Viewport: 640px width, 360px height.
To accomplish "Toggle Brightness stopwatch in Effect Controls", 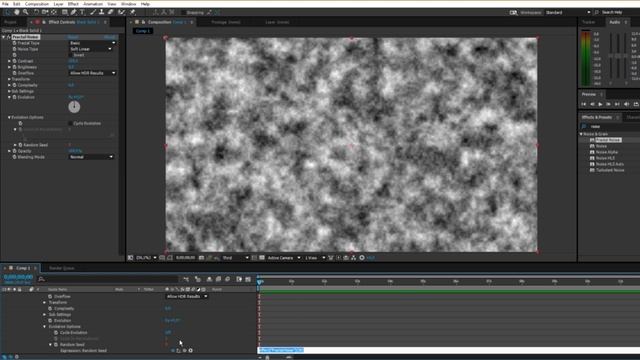I will click(x=14, y=67).
